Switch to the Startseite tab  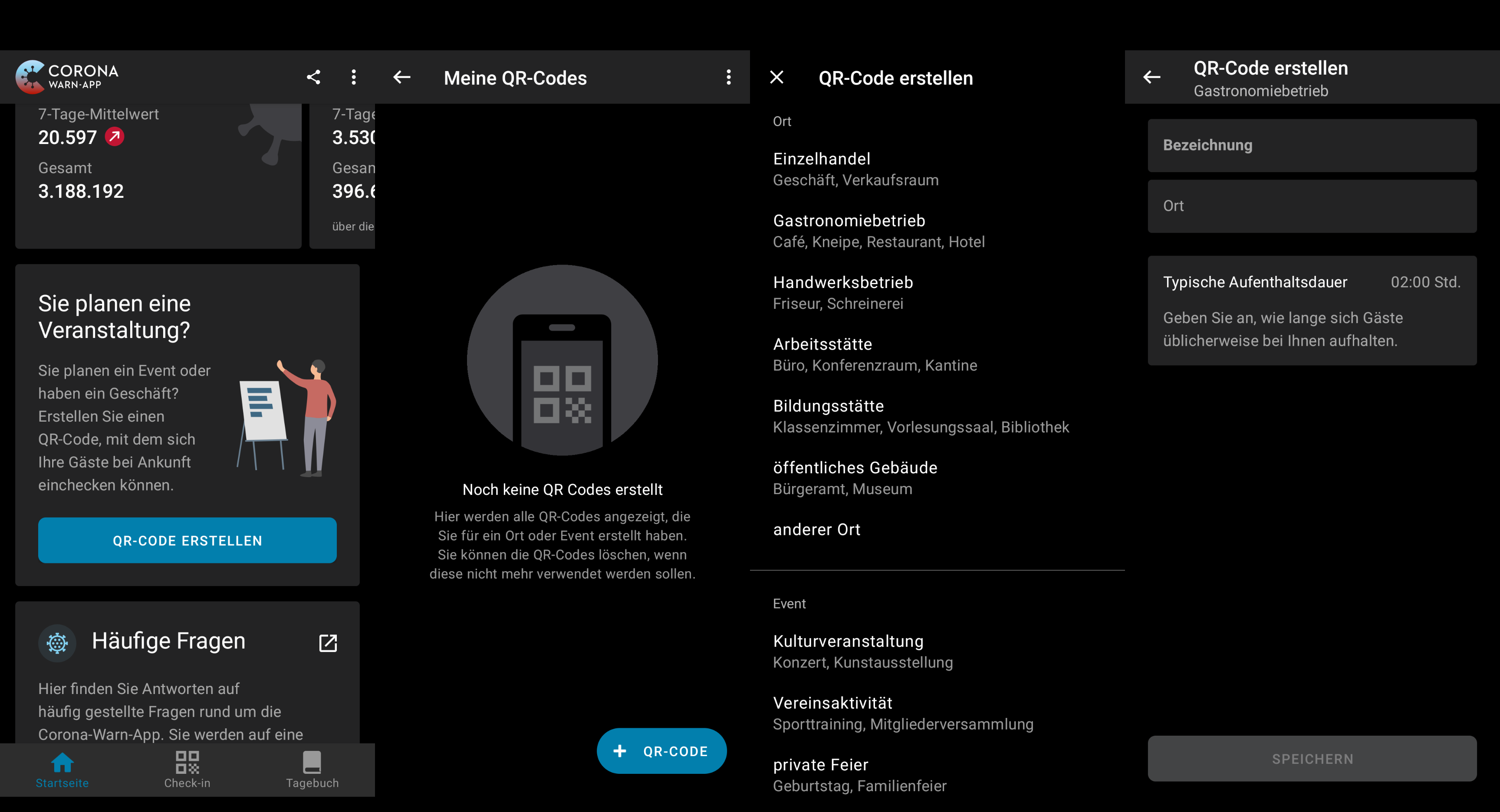pos(62,769)
